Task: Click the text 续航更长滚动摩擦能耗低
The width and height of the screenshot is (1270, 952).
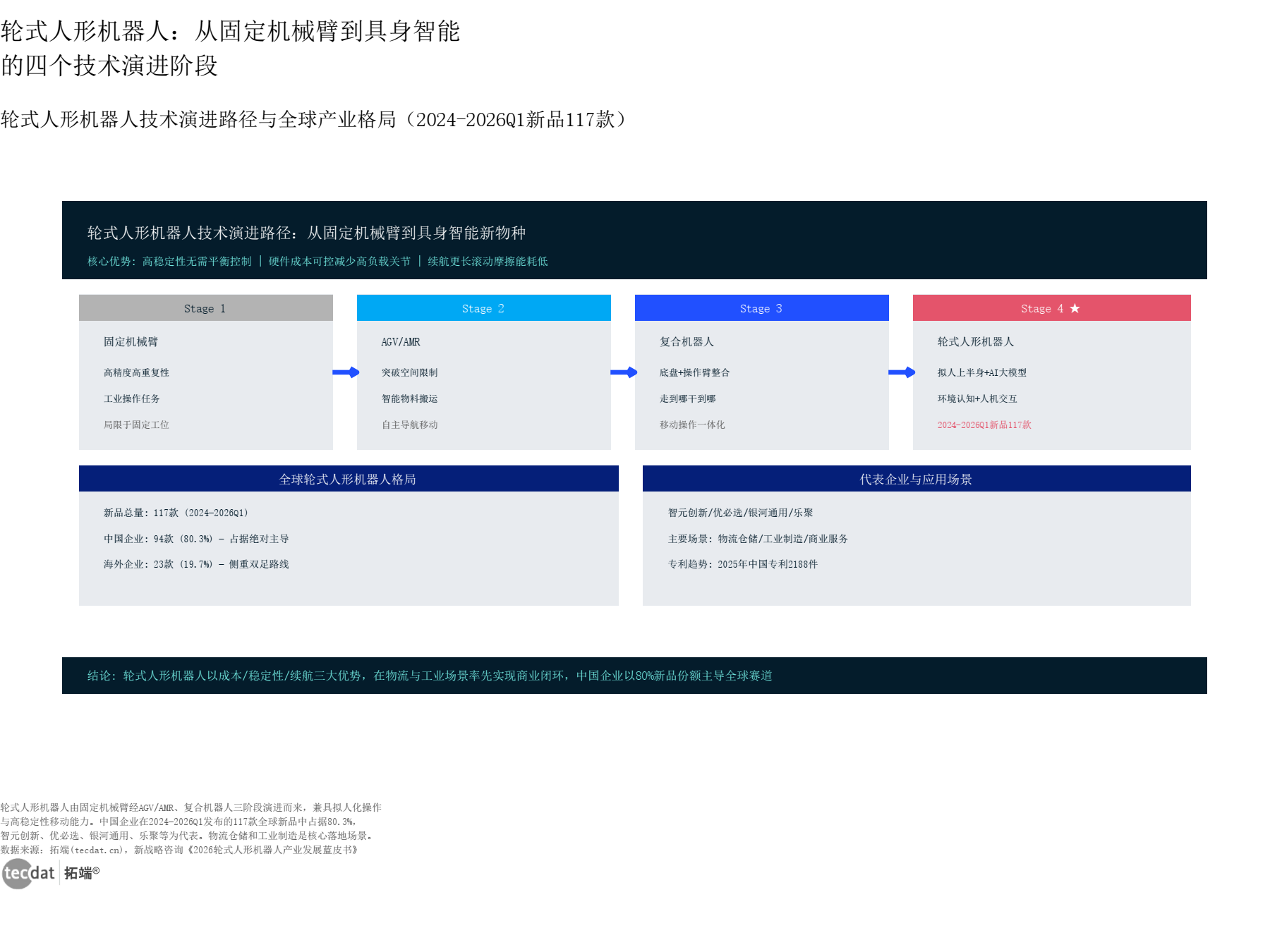Action: coord(488,261)
